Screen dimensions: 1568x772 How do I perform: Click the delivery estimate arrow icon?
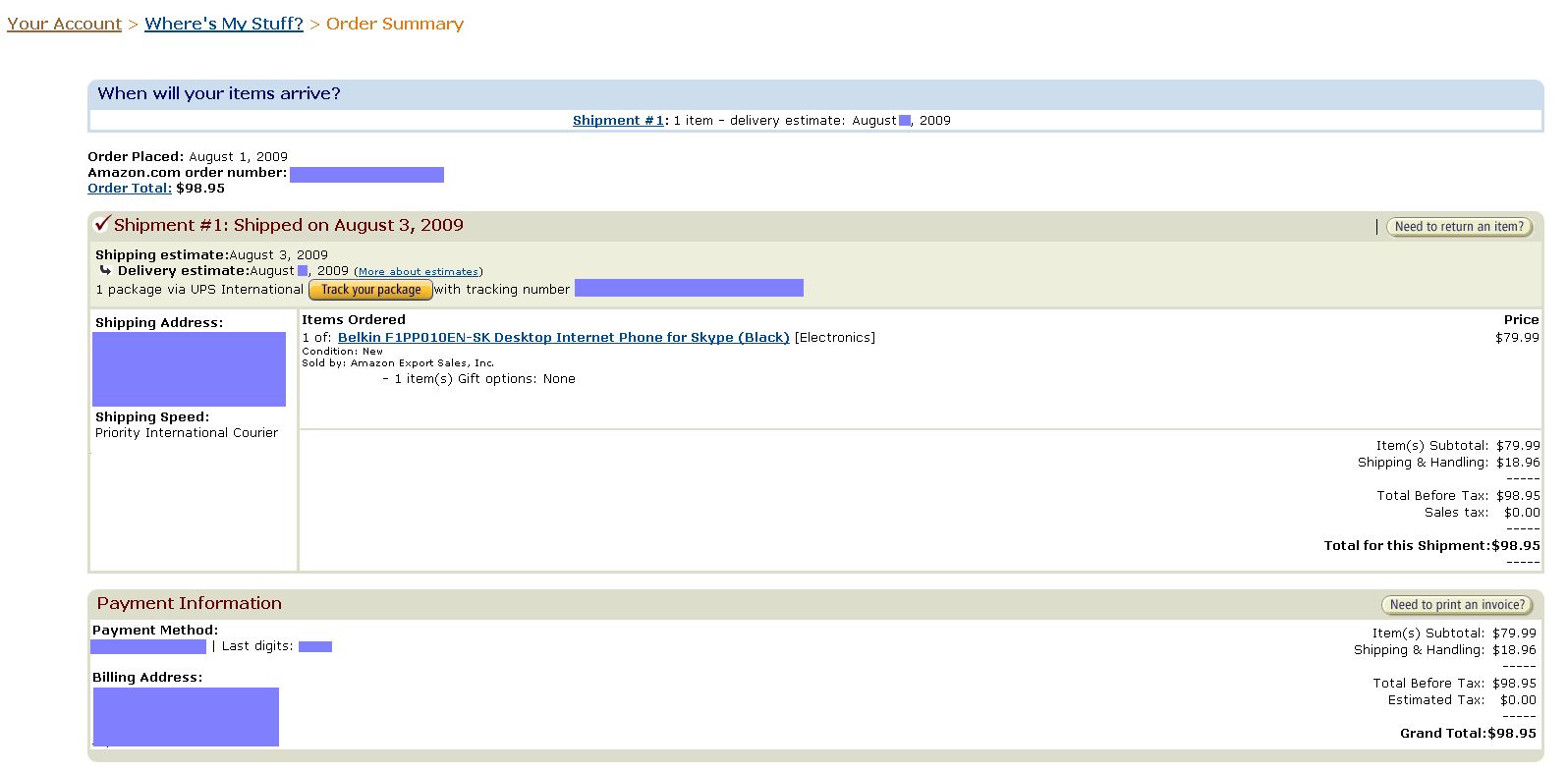pos(105,270)
